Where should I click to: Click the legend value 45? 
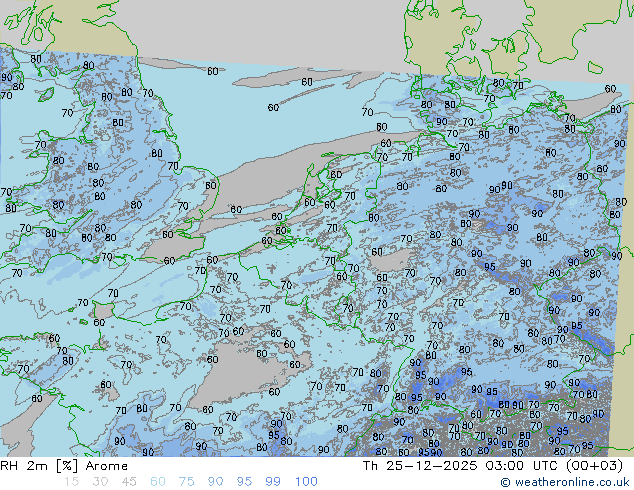click(129, 482)
